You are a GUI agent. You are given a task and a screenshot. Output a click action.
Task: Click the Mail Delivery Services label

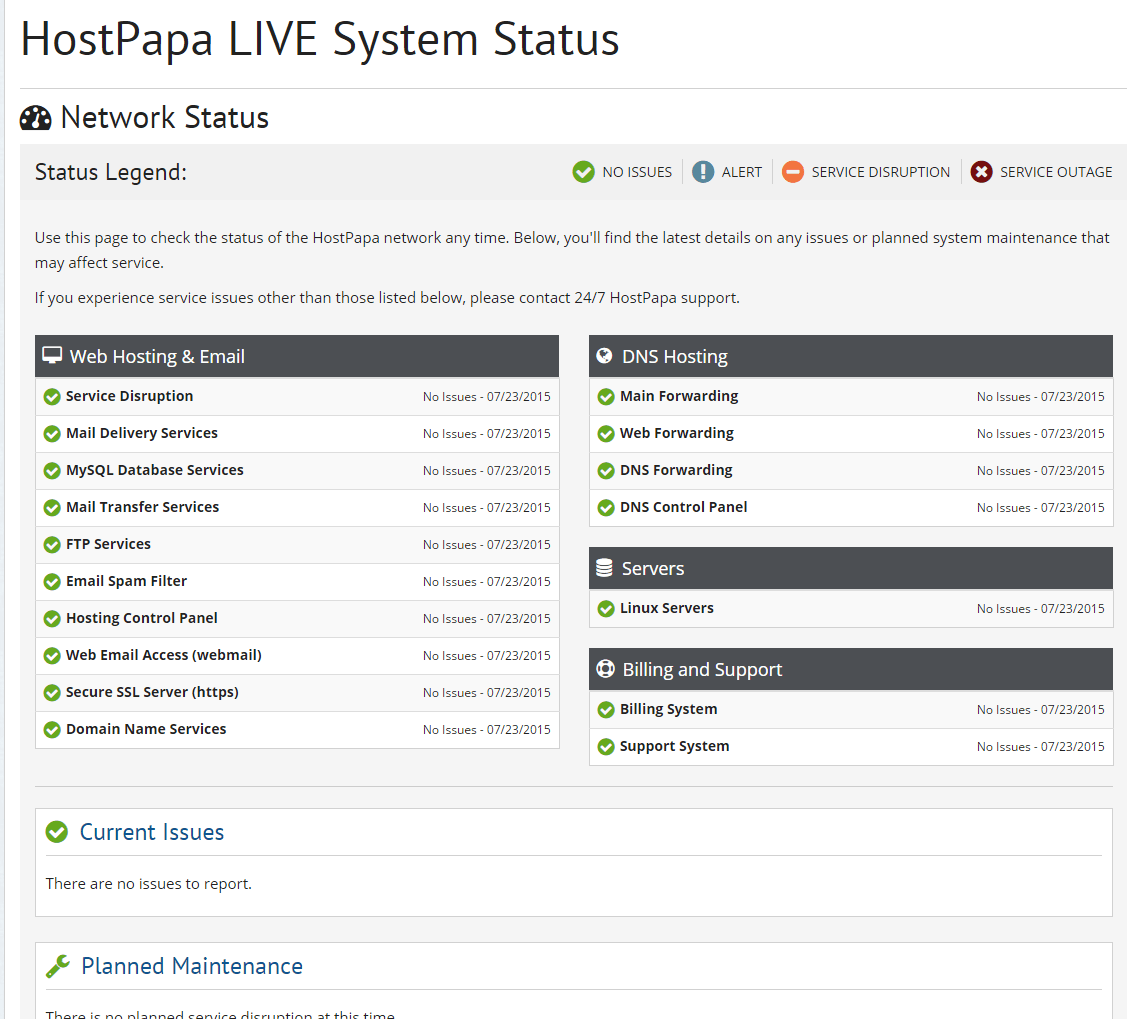click(142, 433)
